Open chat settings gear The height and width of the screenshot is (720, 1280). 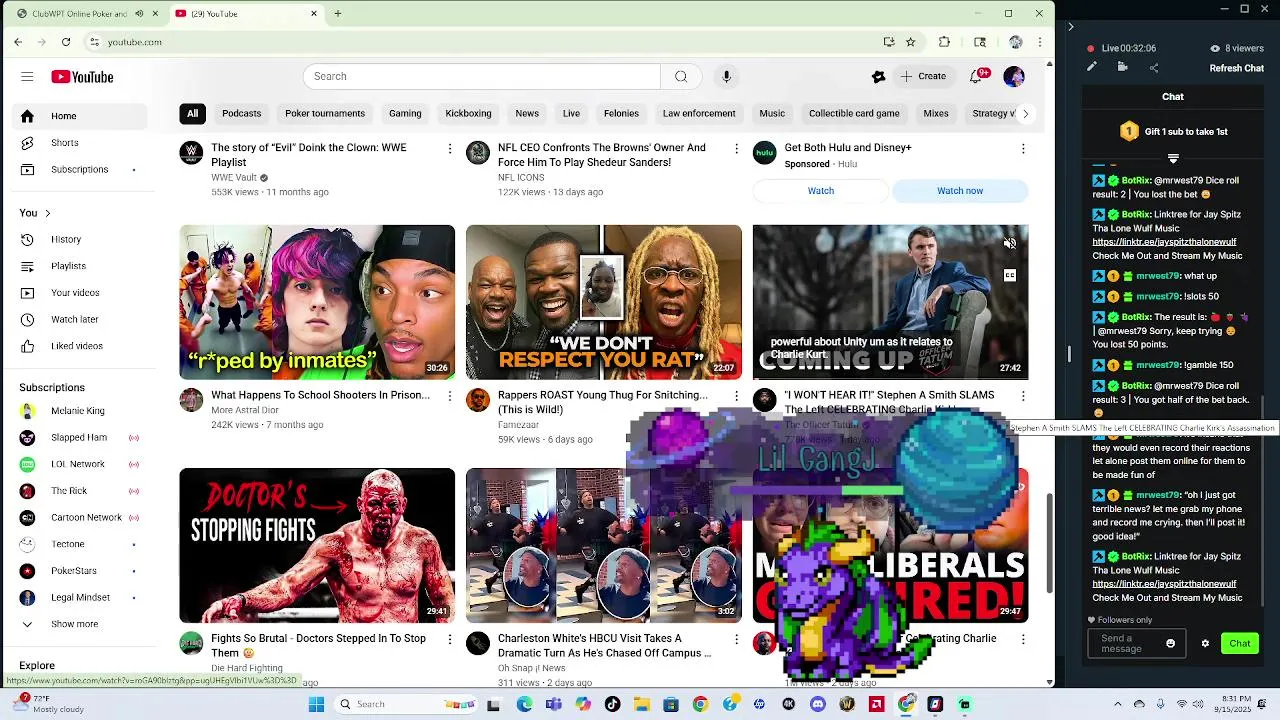click(x=1205, y=643)
